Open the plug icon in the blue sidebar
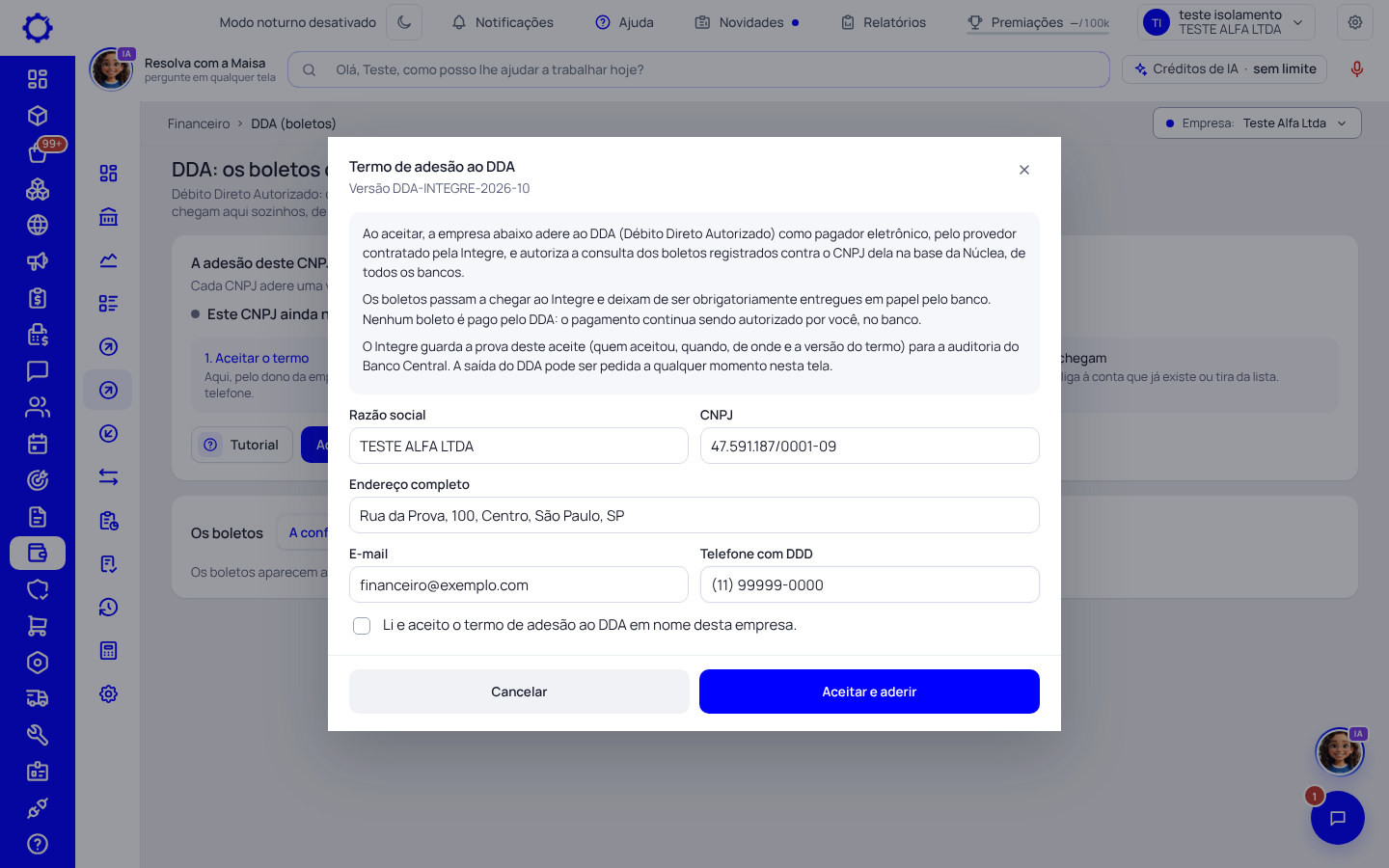Viewport: 1389px width, 868px height. (x=38, y=808)
